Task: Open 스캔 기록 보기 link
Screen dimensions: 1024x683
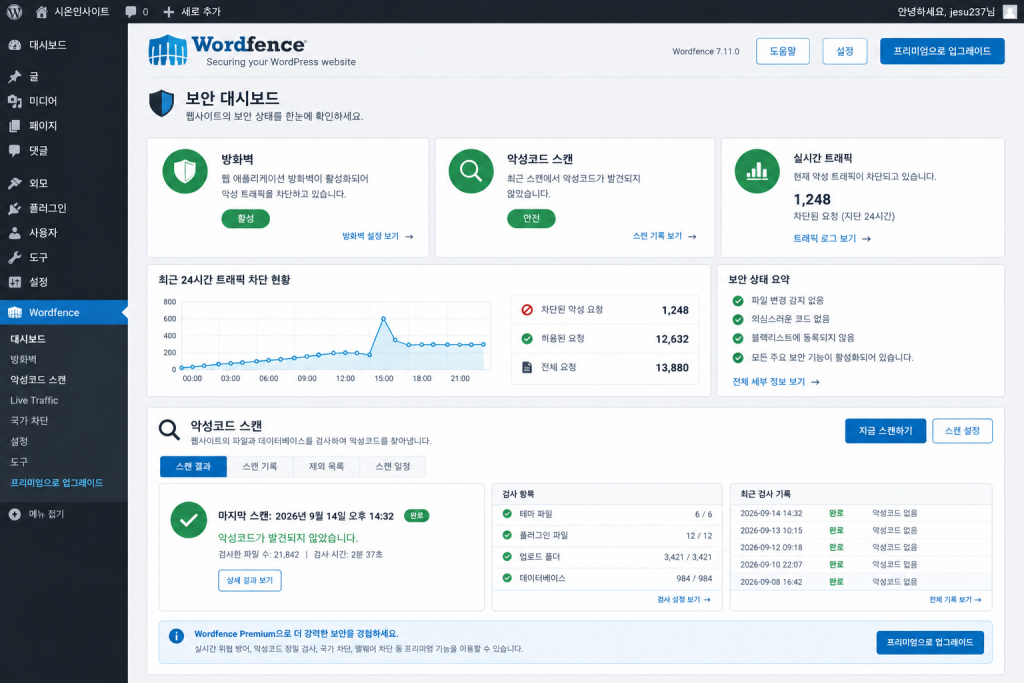Action: point(664,236)
